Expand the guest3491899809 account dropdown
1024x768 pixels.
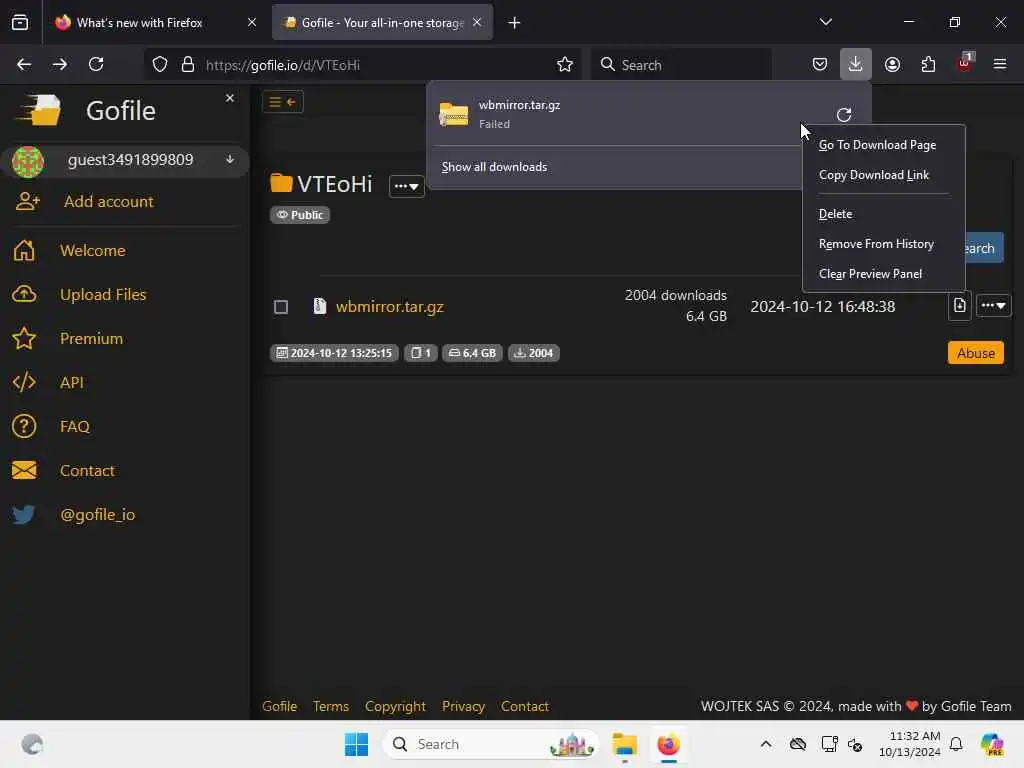[x=230, y=159]
